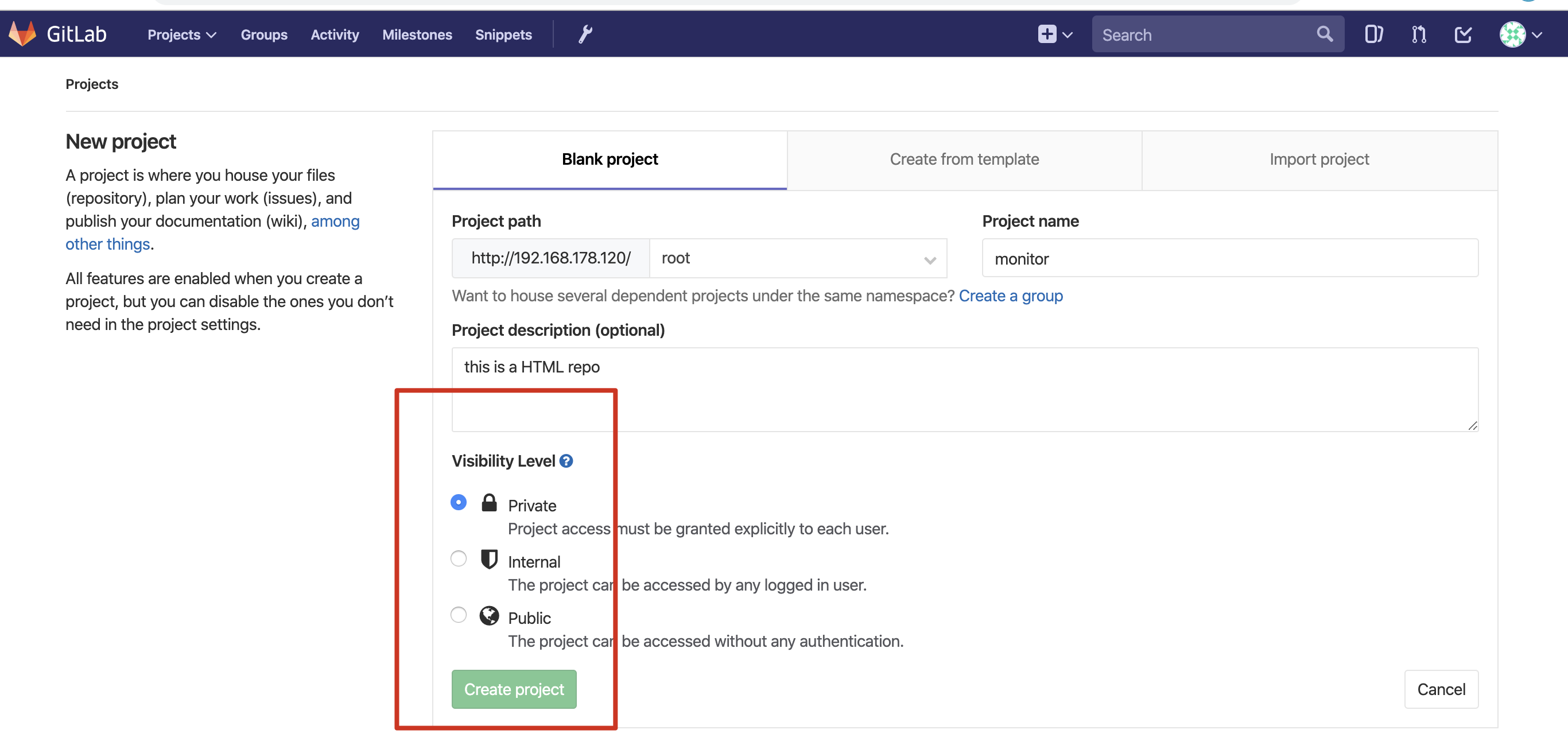Open the issues icon in navbar

coord(1373,34)
